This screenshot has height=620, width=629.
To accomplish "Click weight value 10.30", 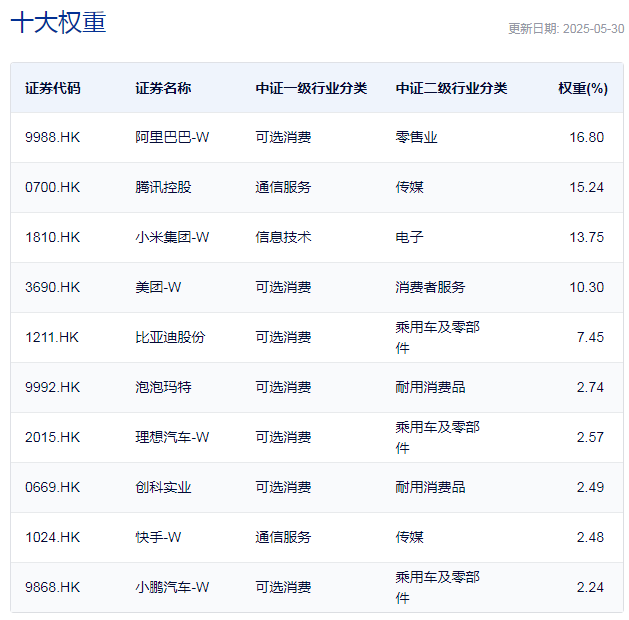I will pos(586,287).
